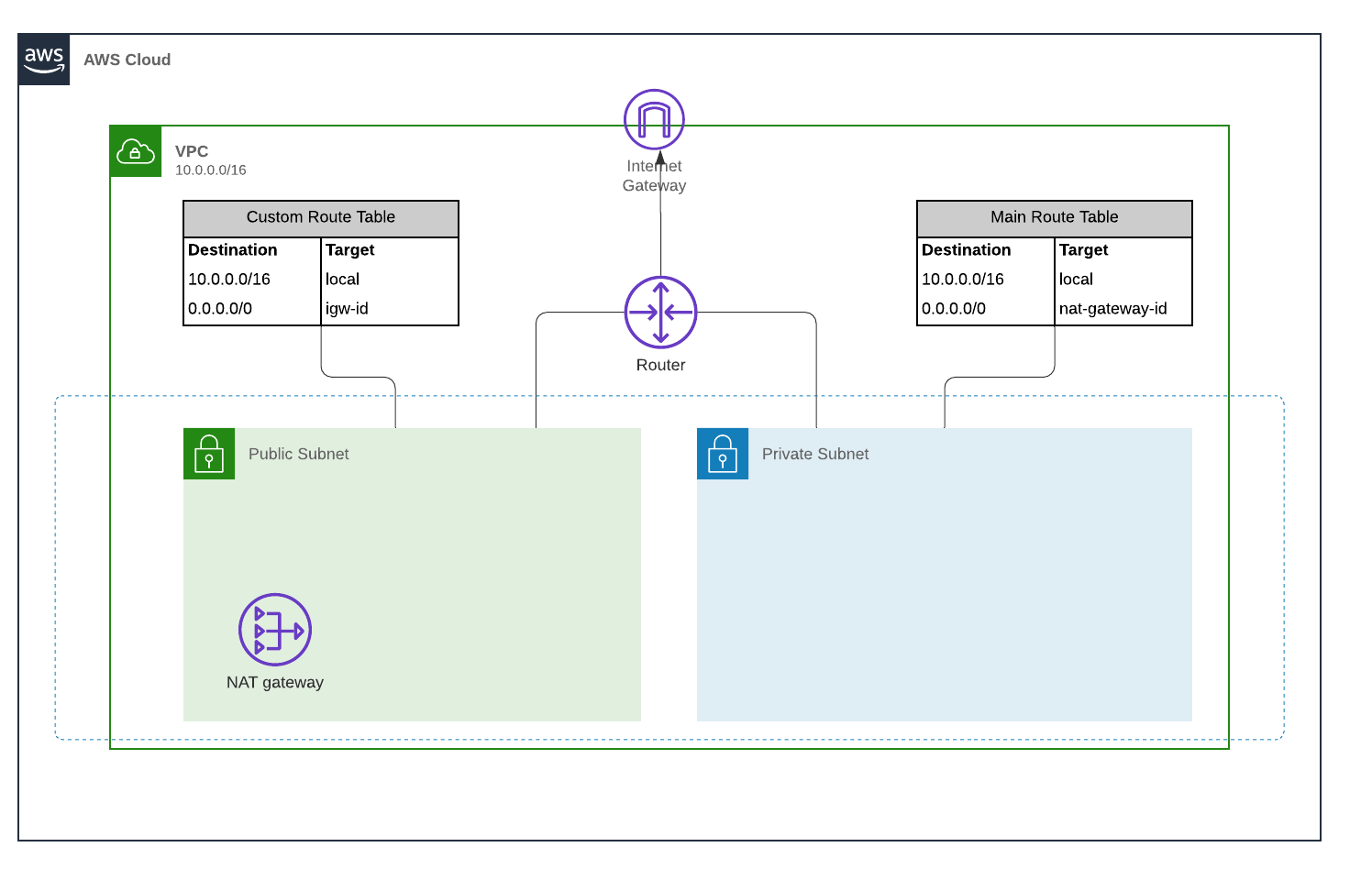Viewport: 1372px width, 891px height.
Task: Click the Router label text
Action: coord(660,365)
